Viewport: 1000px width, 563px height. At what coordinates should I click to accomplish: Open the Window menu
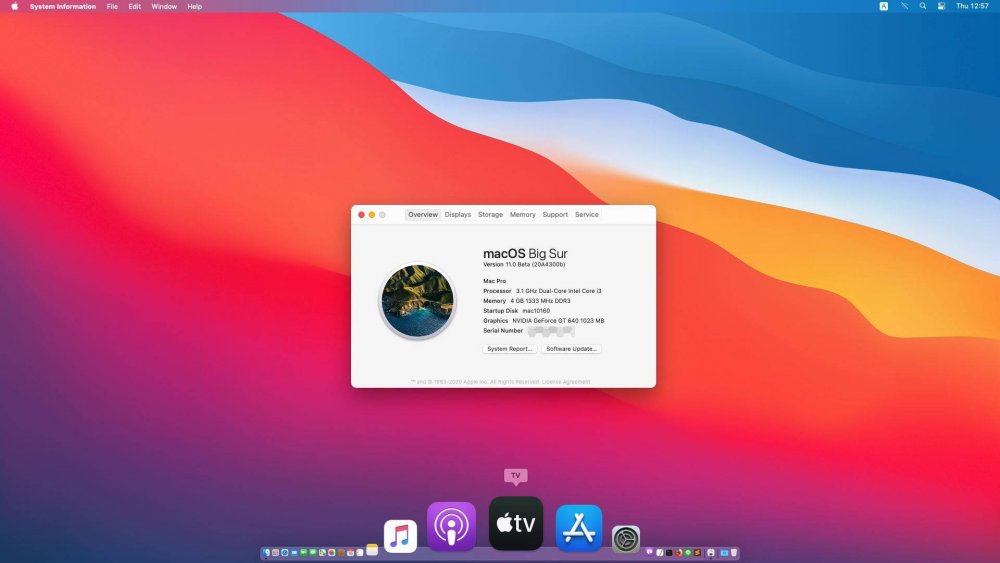click(x=164, y=6)
